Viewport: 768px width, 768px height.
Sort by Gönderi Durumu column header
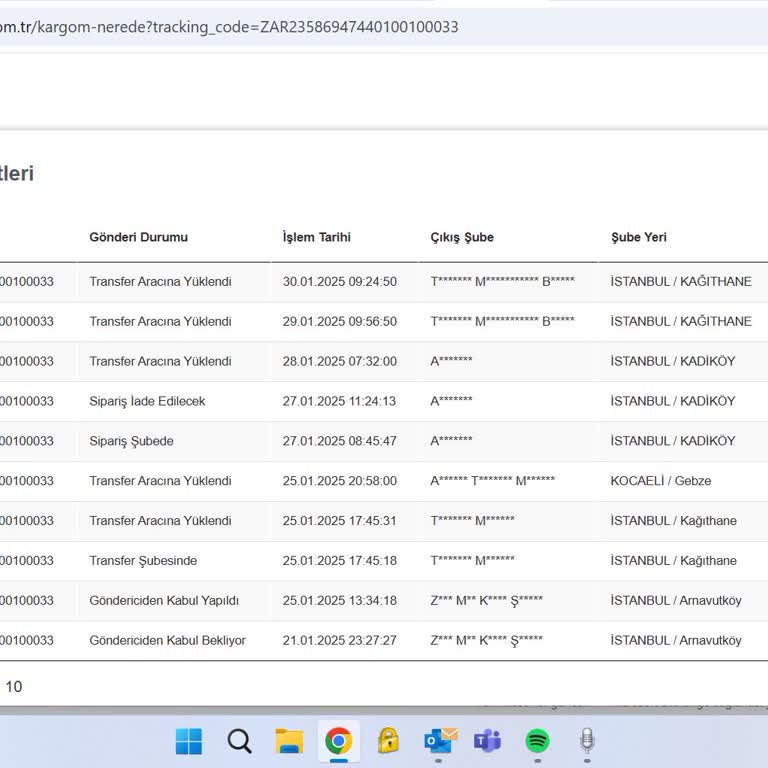pyautogui.click(x=139, y=237)
